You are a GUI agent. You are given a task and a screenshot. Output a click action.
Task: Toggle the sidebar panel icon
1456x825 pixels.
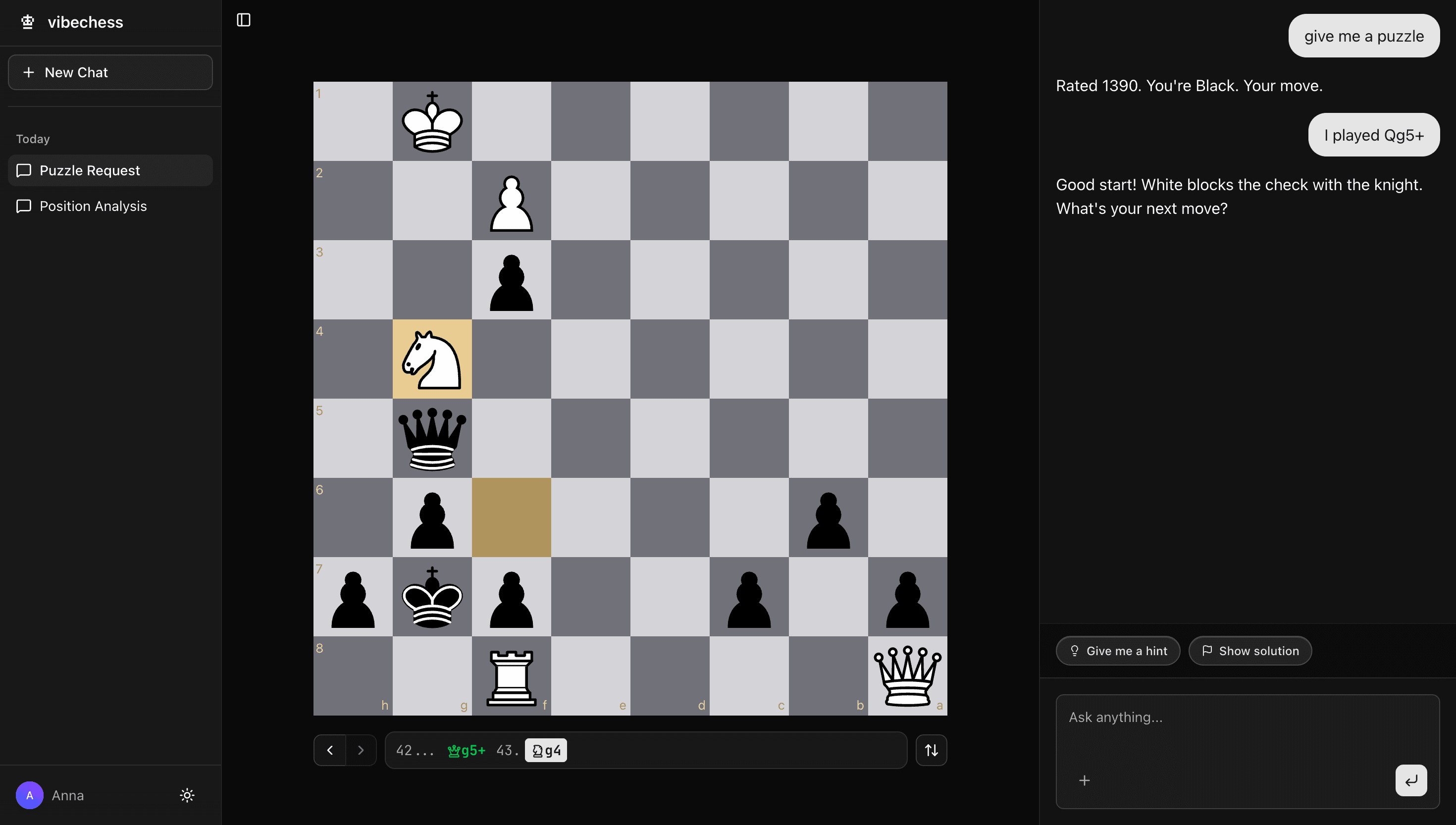click(244, 20)
